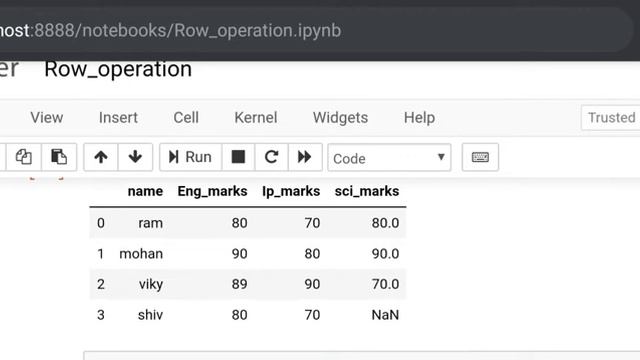Click row index 3 in table

[x=101, y=315]
